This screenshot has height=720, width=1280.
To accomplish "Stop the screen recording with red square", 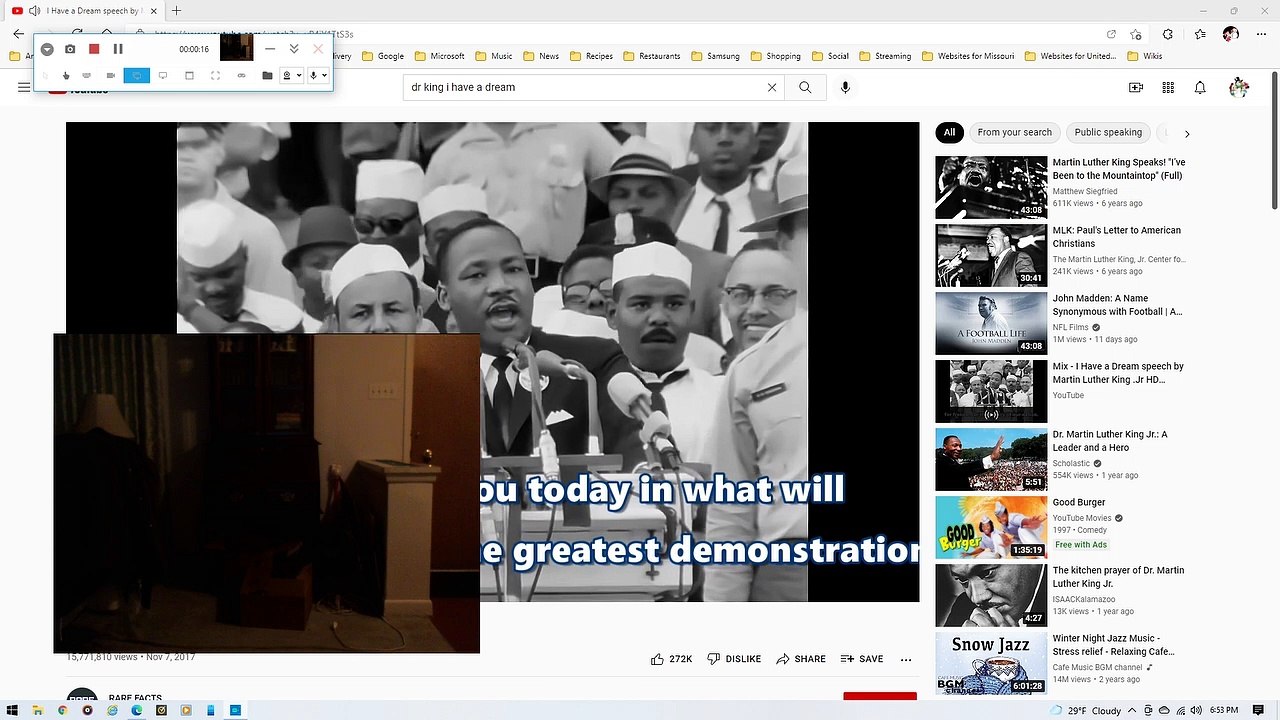I will (x=94, y=49).
